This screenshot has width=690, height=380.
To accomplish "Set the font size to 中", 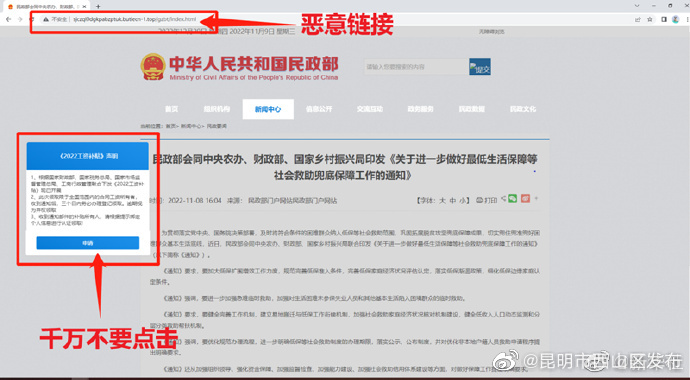I will (453, 201).
